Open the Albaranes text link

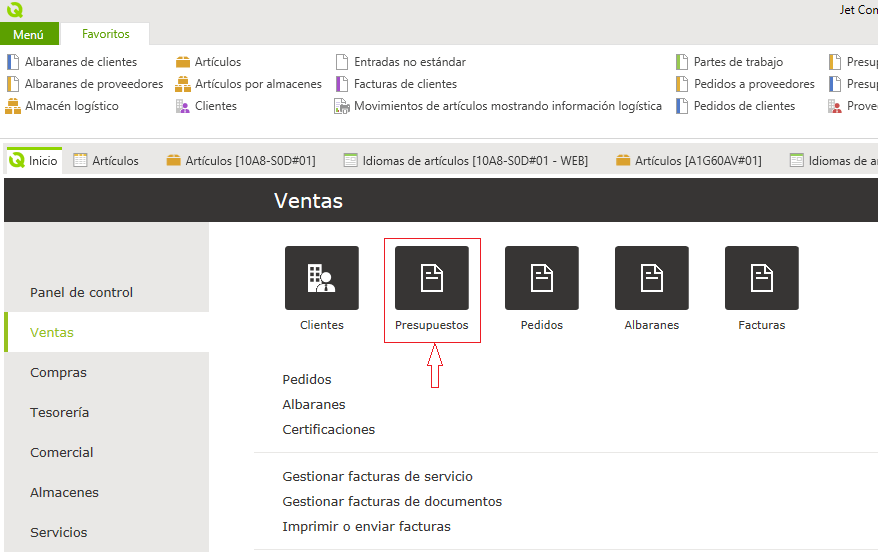click(314, 404)
